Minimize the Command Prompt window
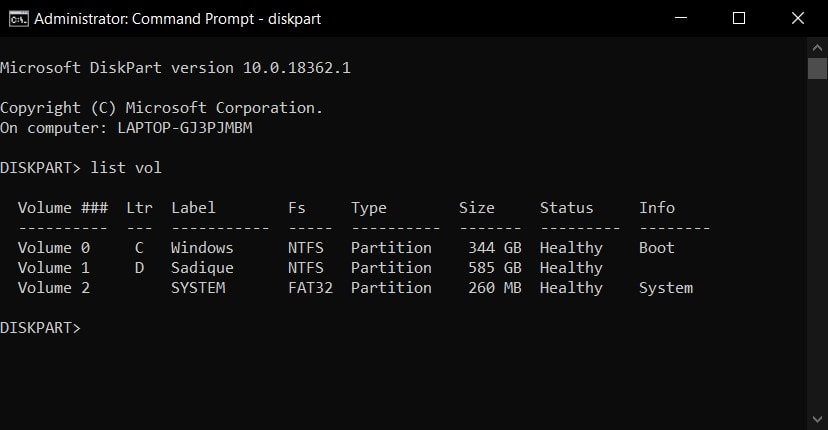 click(x=681, y=18)
